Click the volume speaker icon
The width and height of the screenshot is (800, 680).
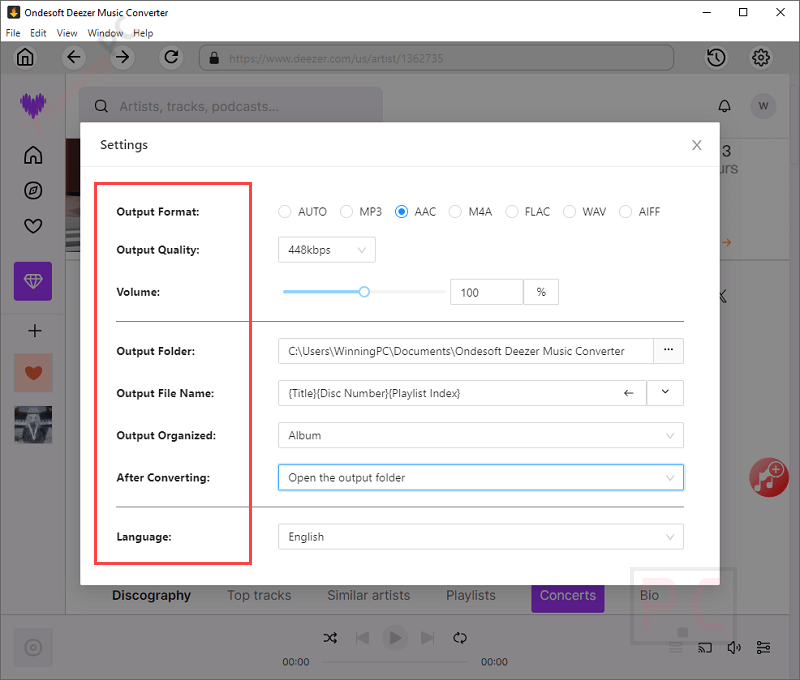click(x=734, y=648)
